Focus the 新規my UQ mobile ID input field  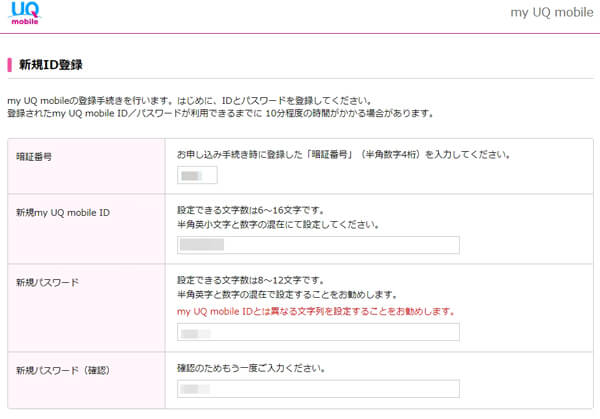318,245
